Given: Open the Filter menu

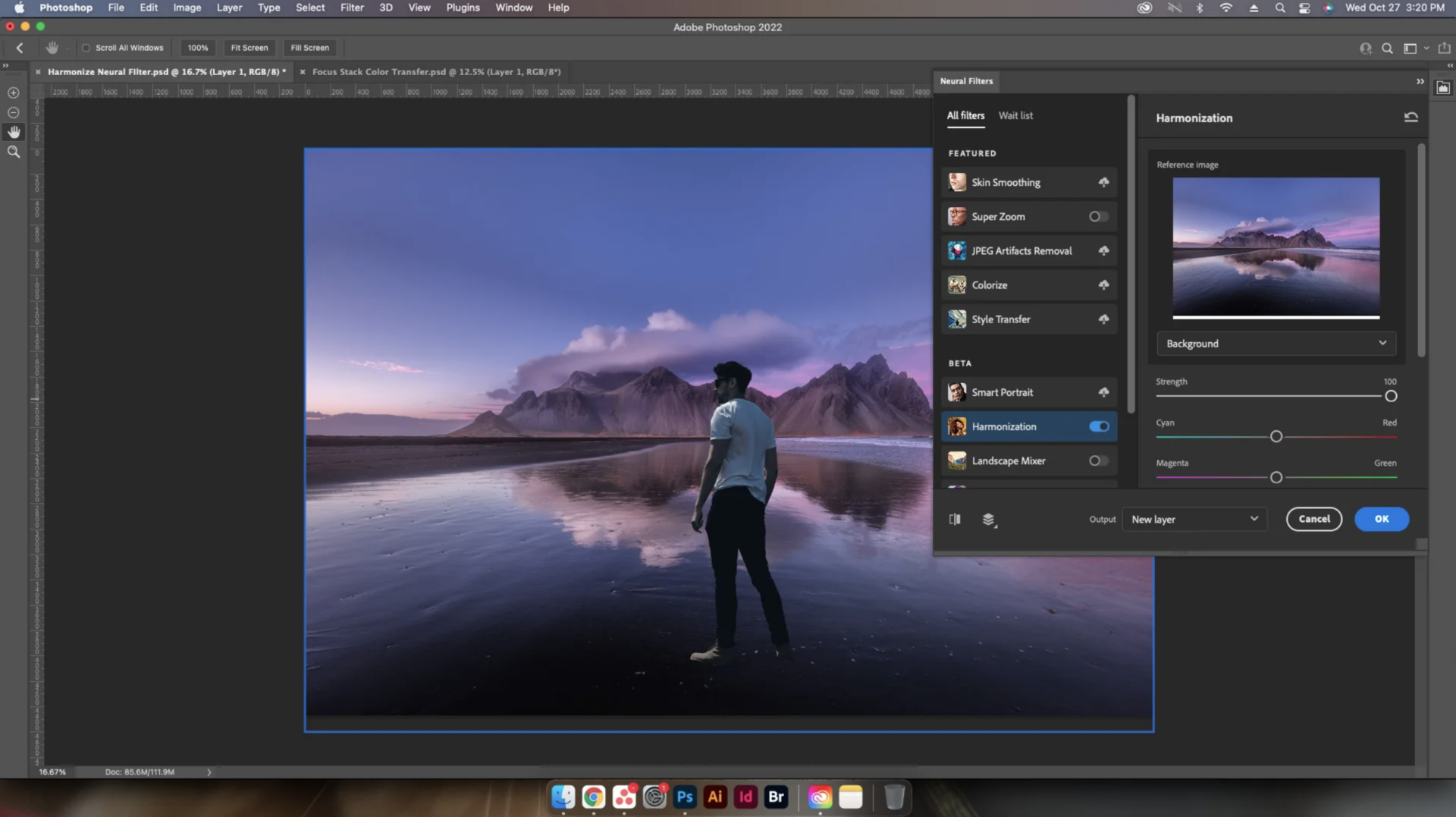Looking at the screenshot, I should pyautogui.click(x=352, y=8).
